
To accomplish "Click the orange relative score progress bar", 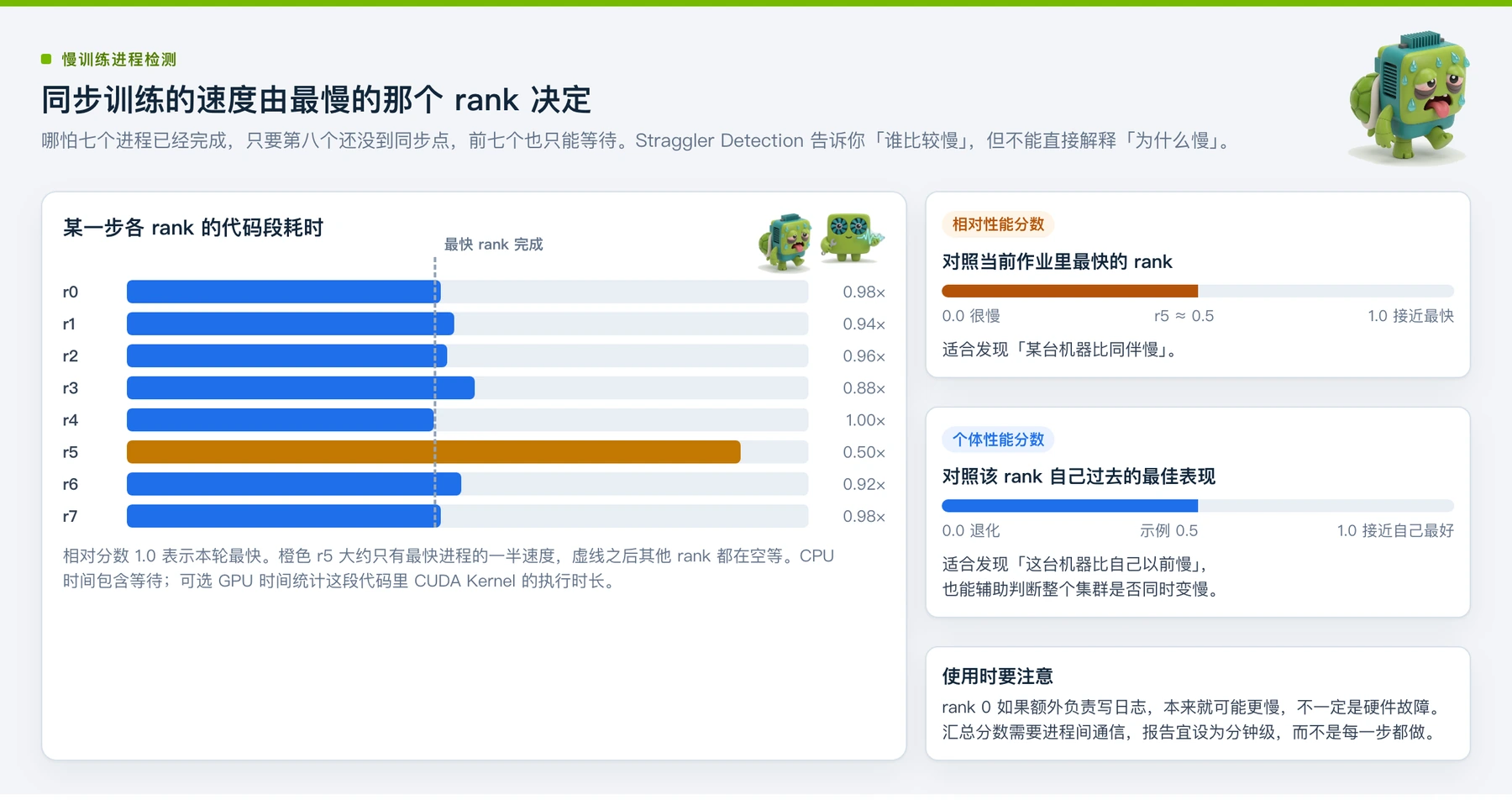I will pyautogui.click(x=1070, y=291).
